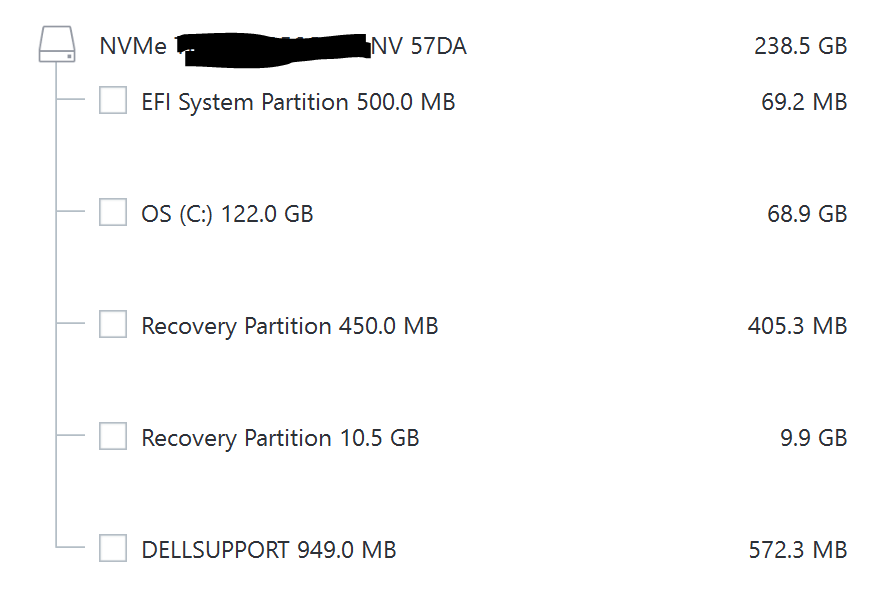
Task: Select the OS (C:) 122.0 GB entry
Action: pos(227,214)
